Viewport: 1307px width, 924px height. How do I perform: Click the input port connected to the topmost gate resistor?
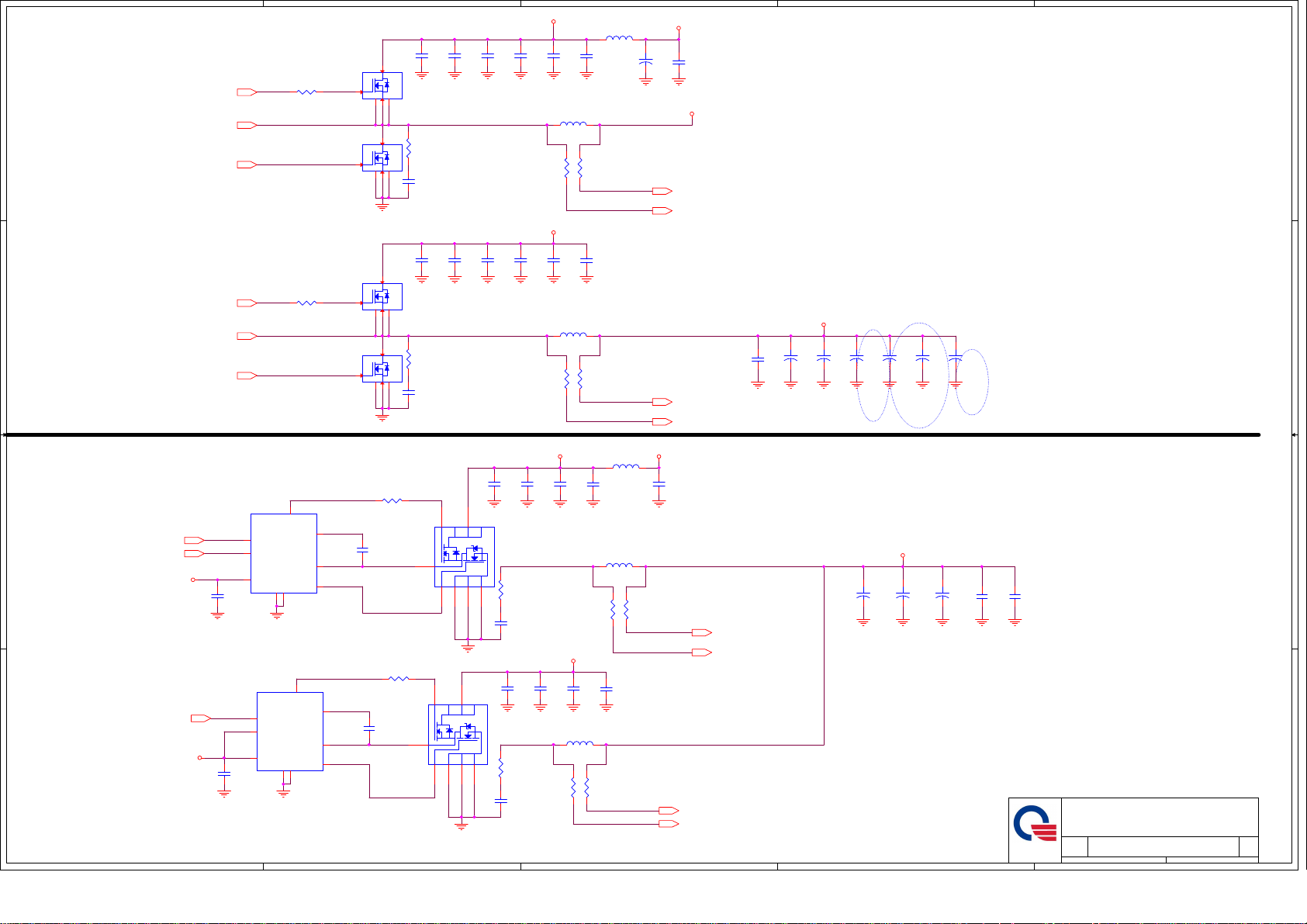point(247,92)
